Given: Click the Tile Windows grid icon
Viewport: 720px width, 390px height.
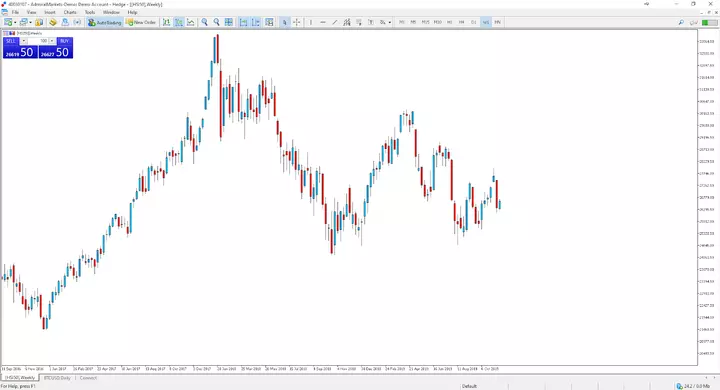Looking at the screenshot, I should click(228, 22).
